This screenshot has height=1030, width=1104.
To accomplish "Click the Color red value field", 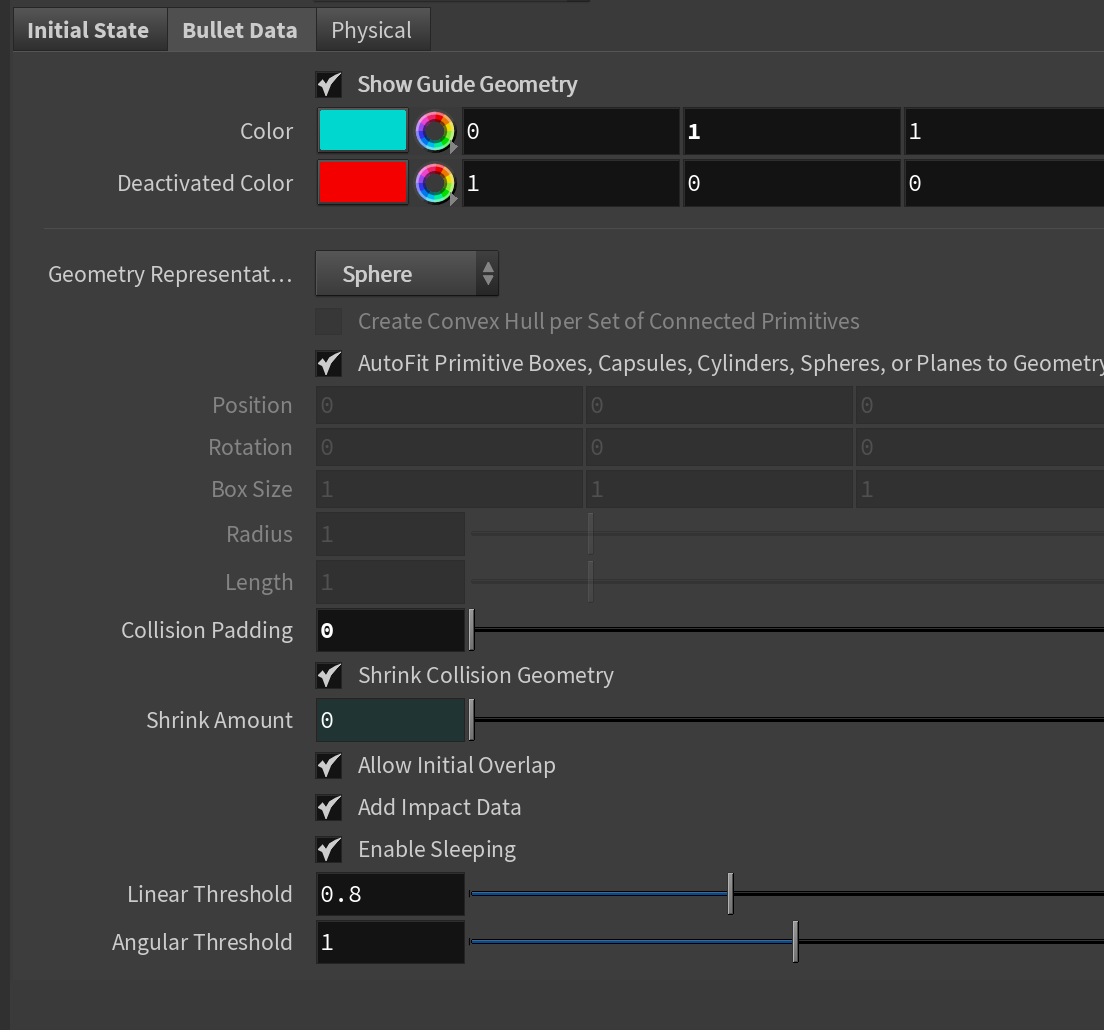I will (x=571, y=132).
